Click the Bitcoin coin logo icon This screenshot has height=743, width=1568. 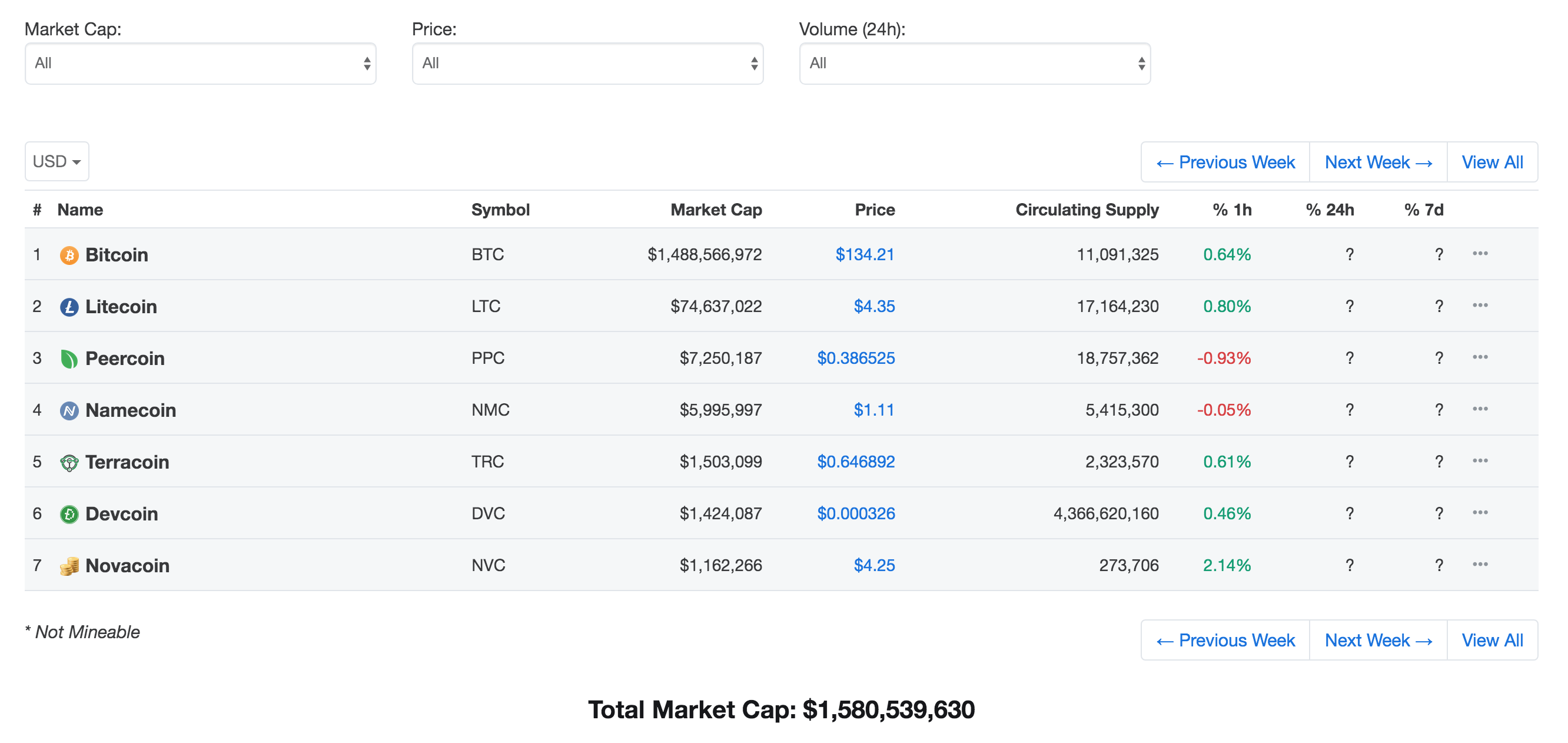69,254
